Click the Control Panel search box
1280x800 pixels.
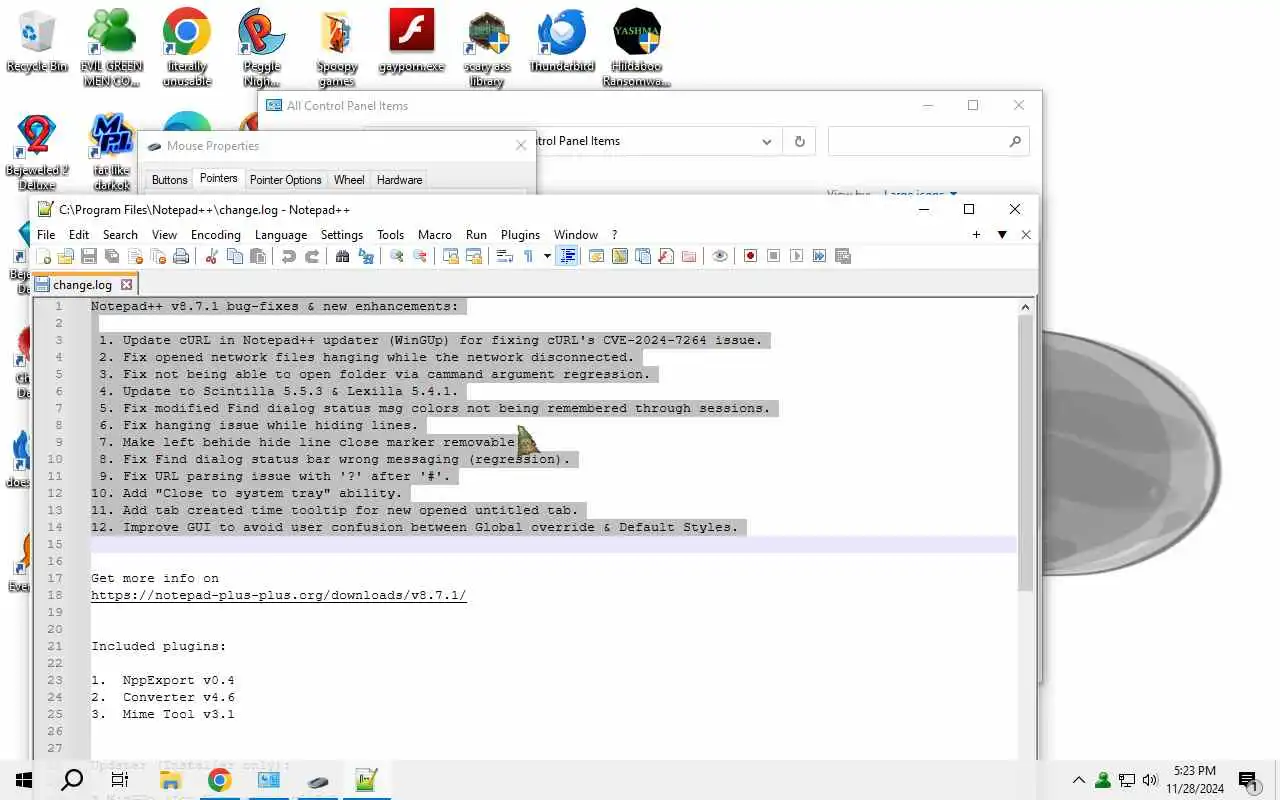click(928, 142)
